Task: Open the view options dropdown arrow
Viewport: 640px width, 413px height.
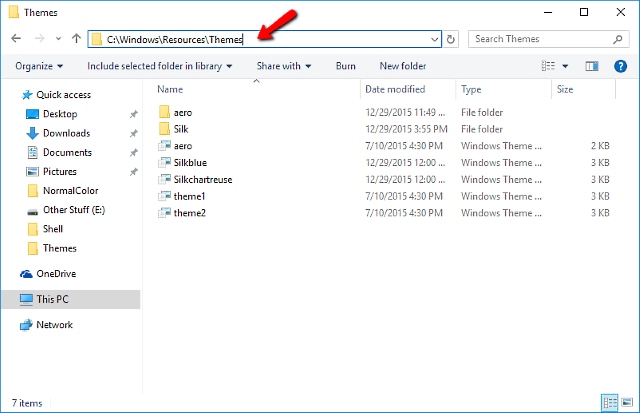Action: pos(565,66)
